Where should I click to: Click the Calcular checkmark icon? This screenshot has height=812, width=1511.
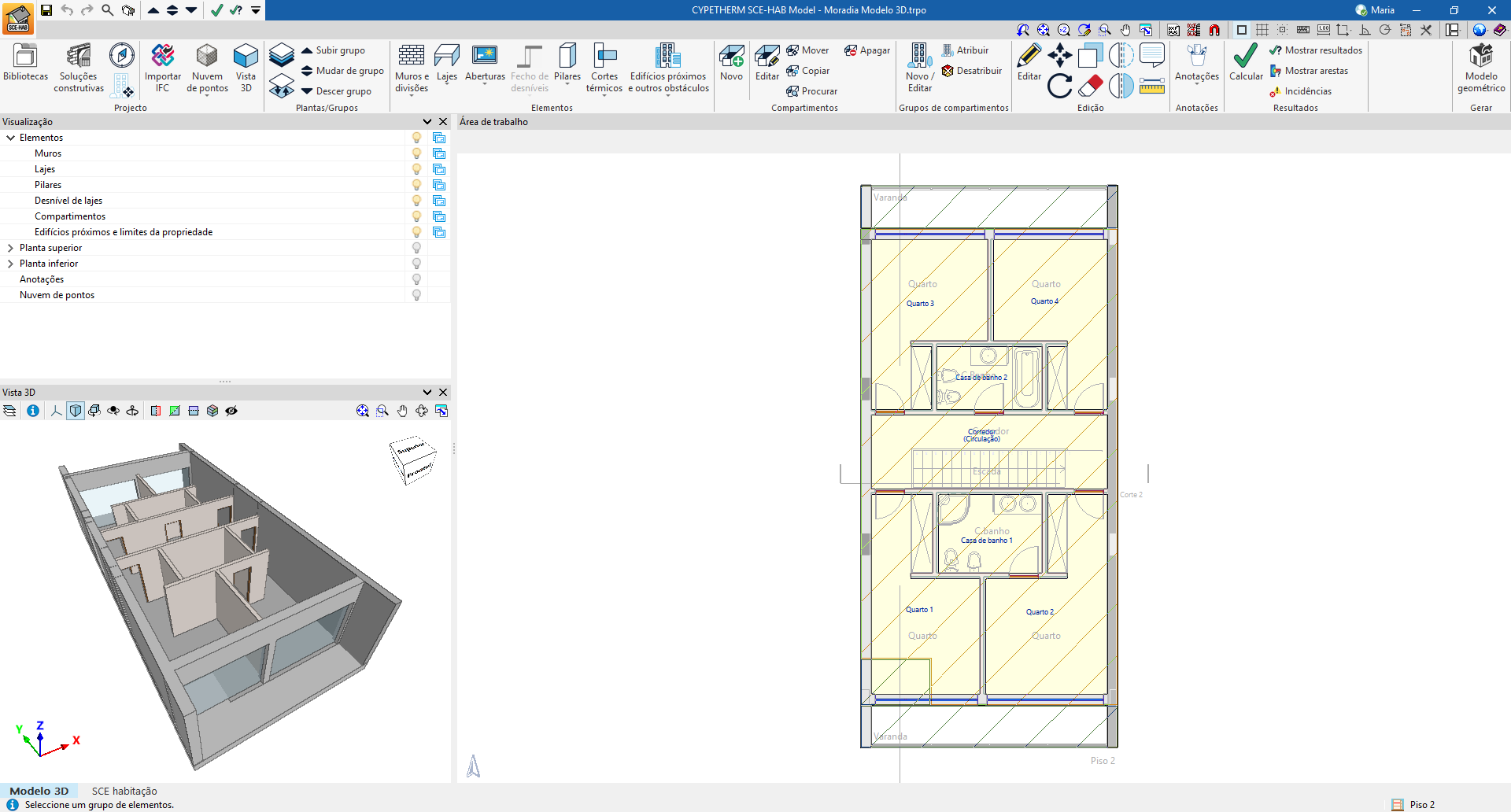[x=1246, y=63]
